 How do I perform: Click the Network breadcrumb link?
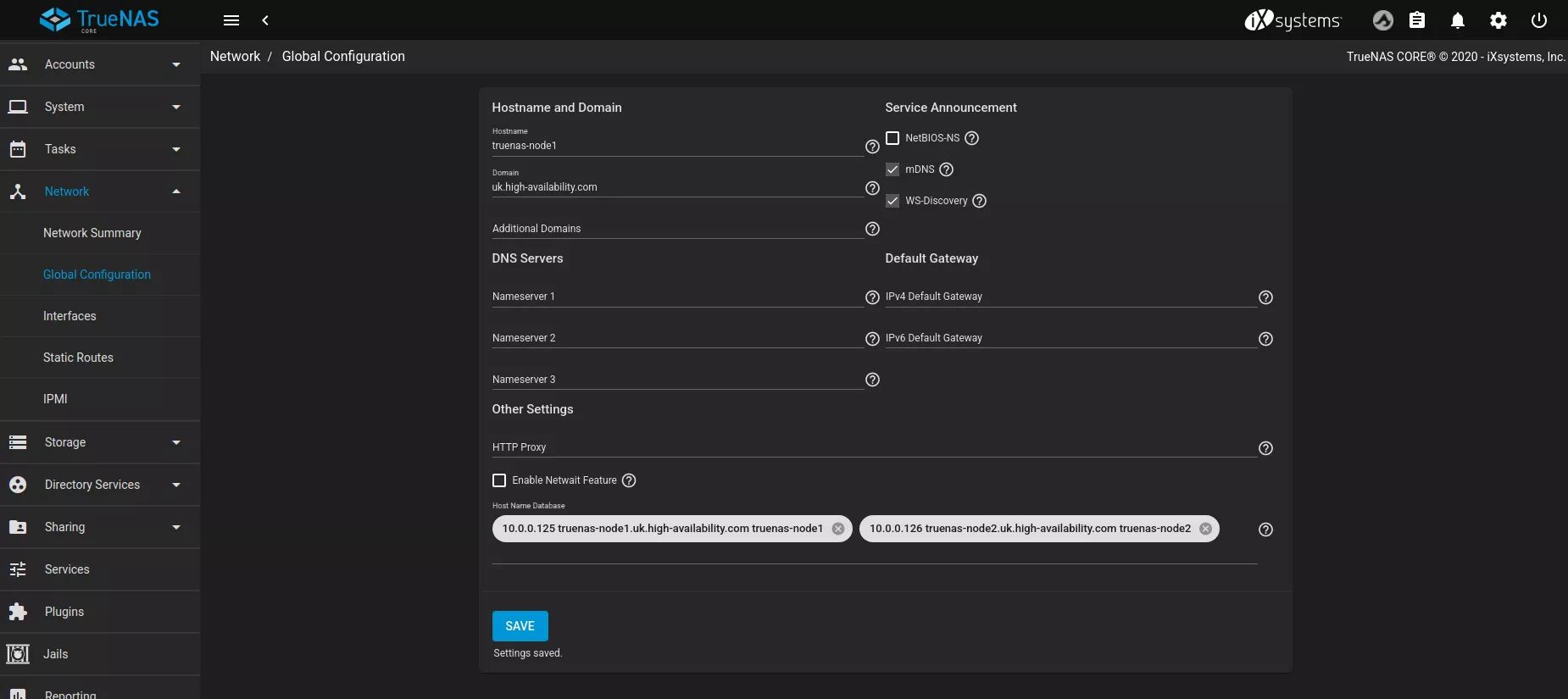(235, 56)
